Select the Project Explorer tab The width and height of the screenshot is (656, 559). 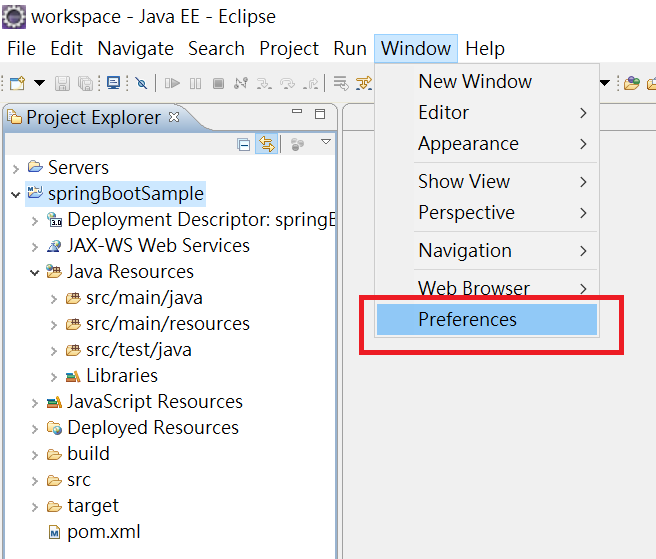tap(93, 118)
